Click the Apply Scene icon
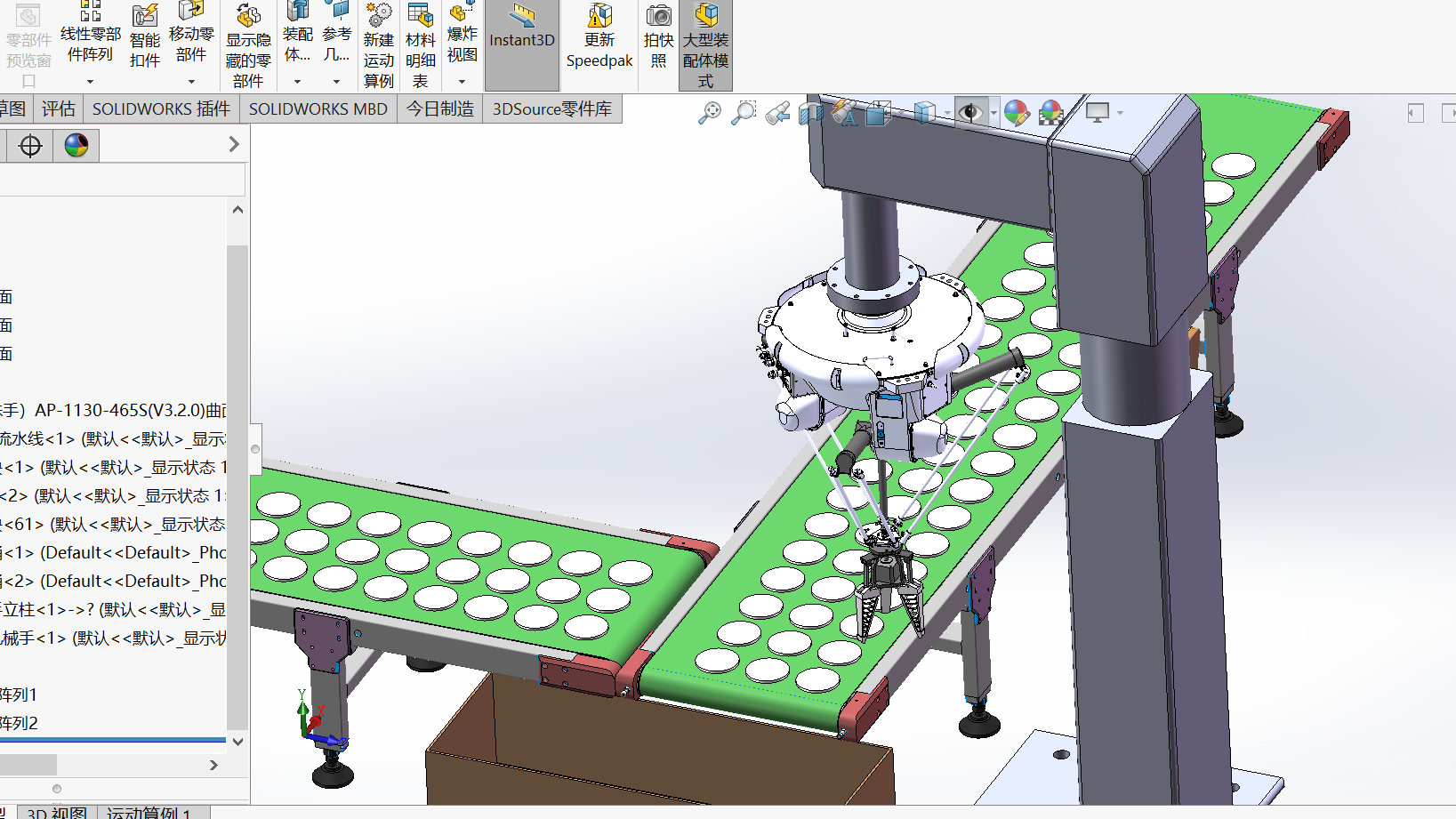 pos(1051,113)
